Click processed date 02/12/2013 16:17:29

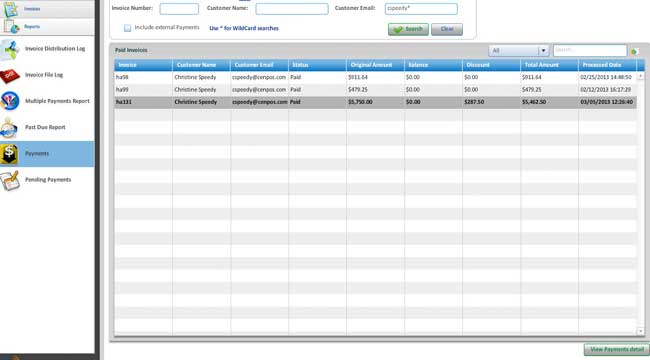point(606,90)
